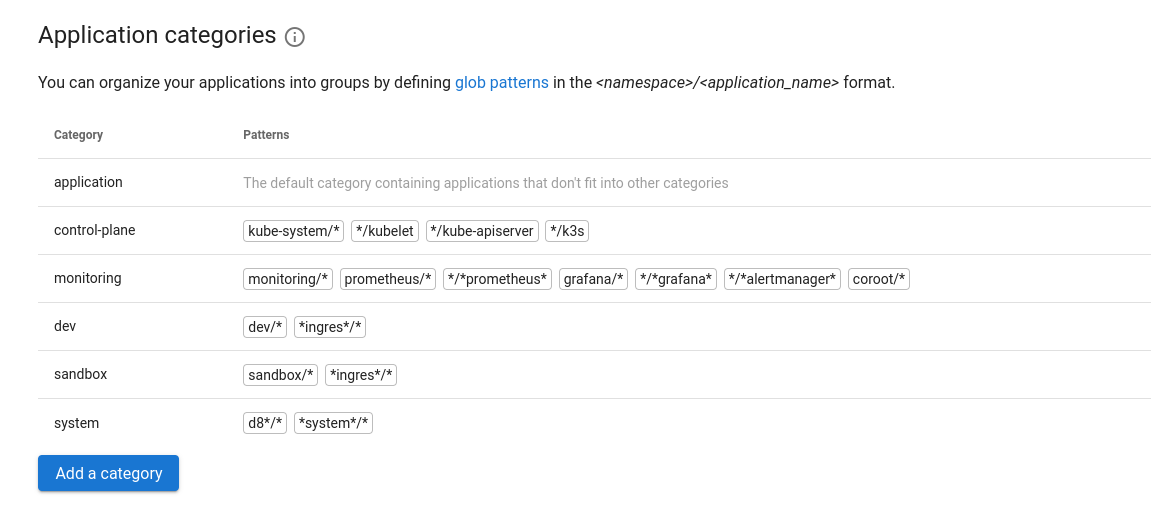Select the */k3s pattern tag
Image resolution: width=1151 pixels, height=529 pixels.
coord(567,231)
